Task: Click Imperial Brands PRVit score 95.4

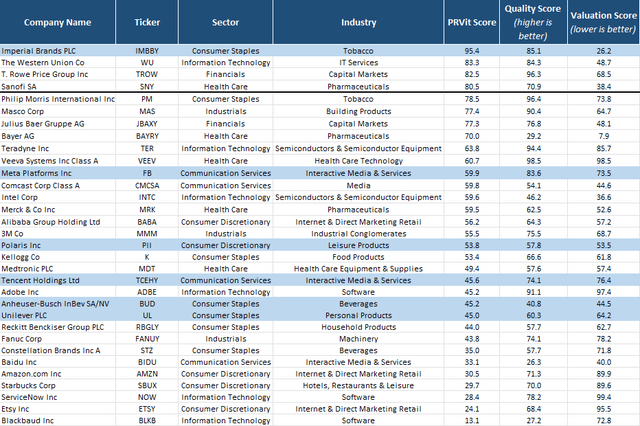Action: pos(472,51)
